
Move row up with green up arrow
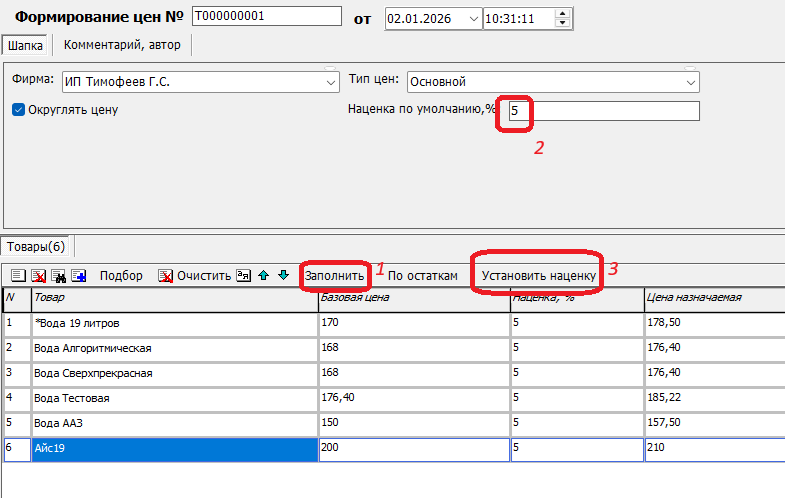(264, 275)
